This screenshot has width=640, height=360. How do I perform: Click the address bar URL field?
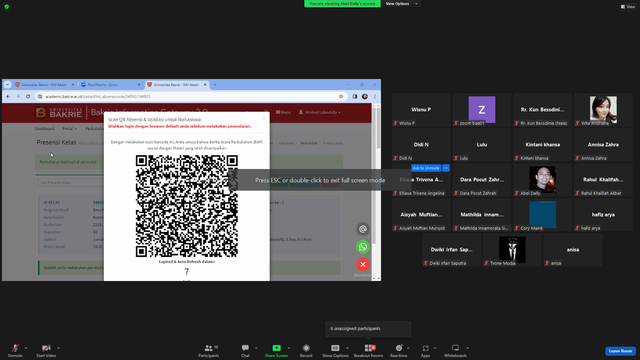pos(190,96)
